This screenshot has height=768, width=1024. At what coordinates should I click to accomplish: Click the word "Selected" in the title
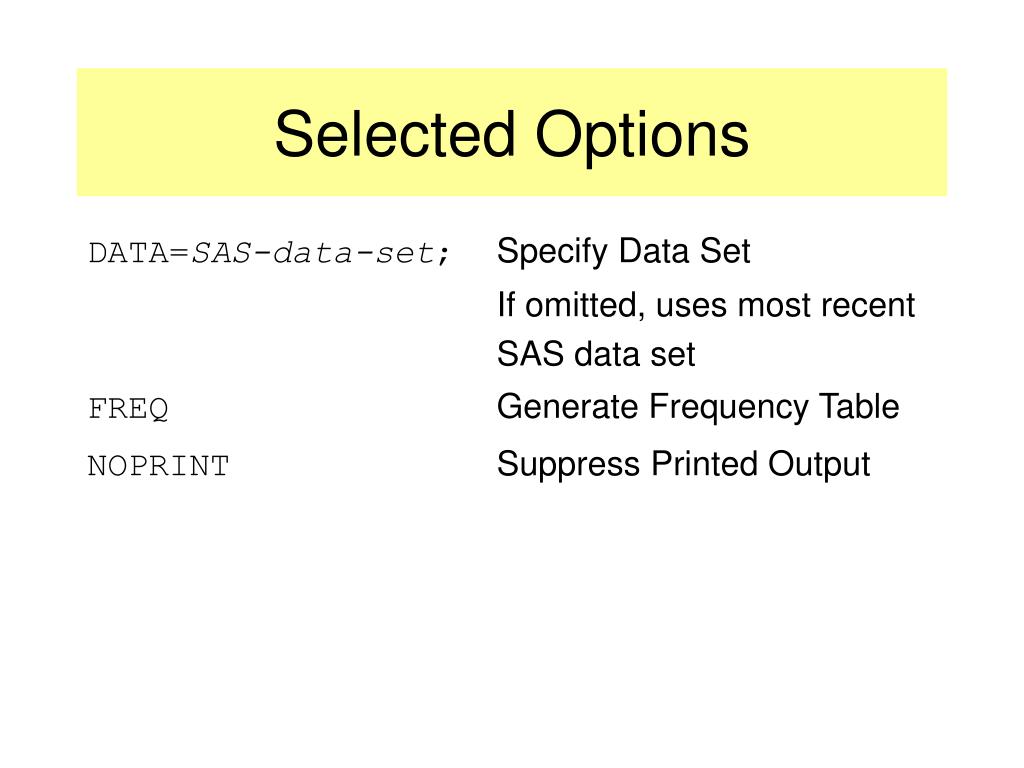(395, 134)
